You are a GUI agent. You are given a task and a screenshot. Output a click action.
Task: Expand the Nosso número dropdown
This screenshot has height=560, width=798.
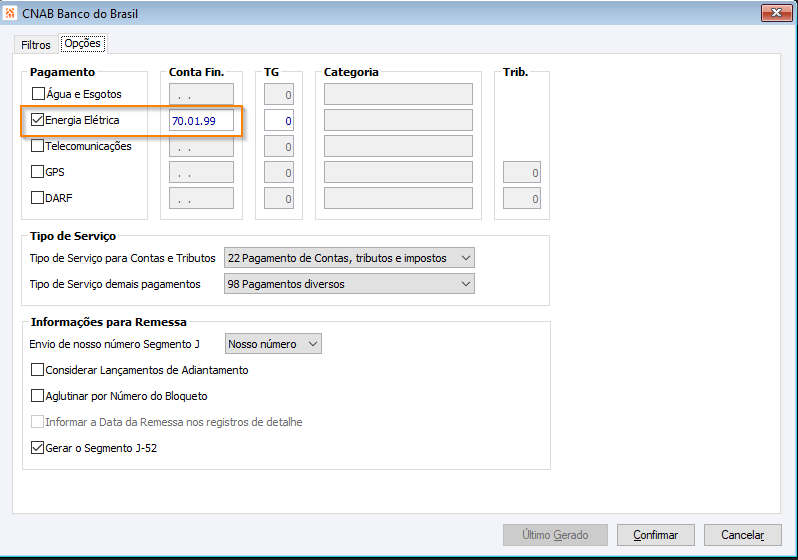click(x=273, y=344)
